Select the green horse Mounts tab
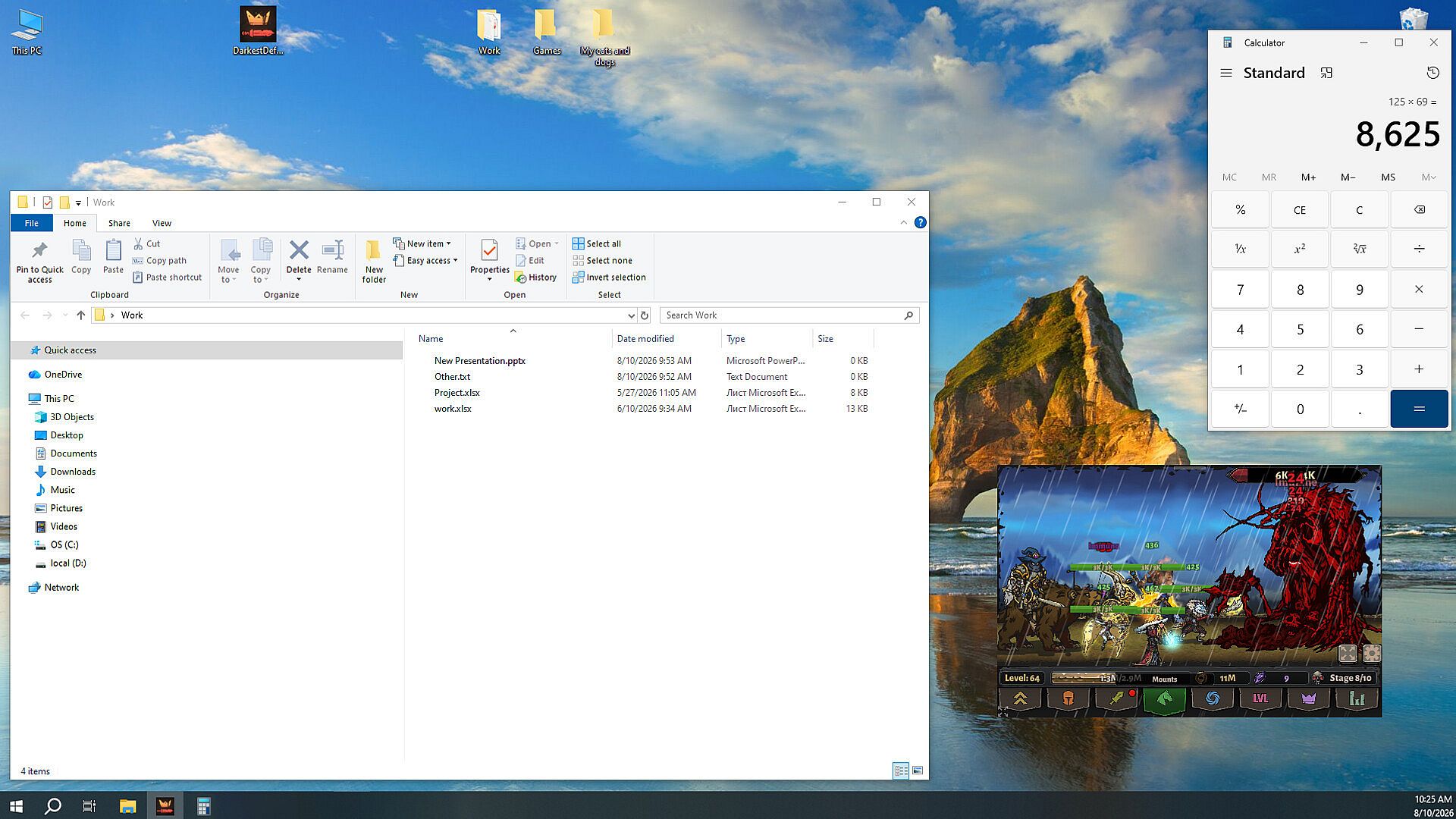This screenshot has width=1456, height=819. tap(1165, 698)
